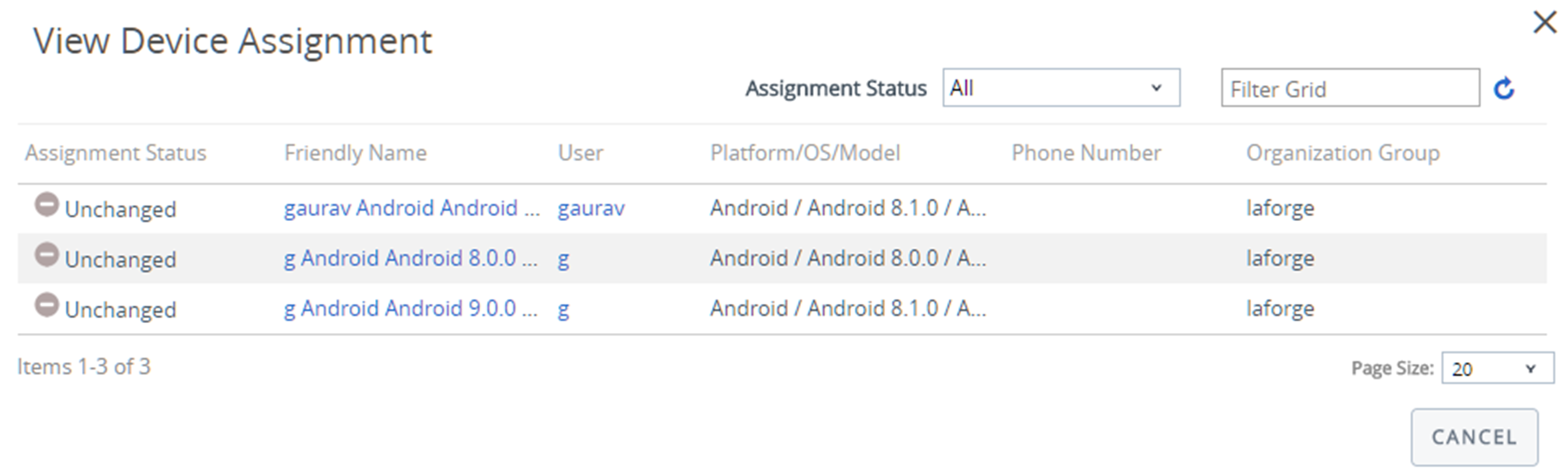Click the Unchanged status icon for gaurav's row
Image resolution: width=1568 pixels, height=473 pixels.
tap(46, 204)
